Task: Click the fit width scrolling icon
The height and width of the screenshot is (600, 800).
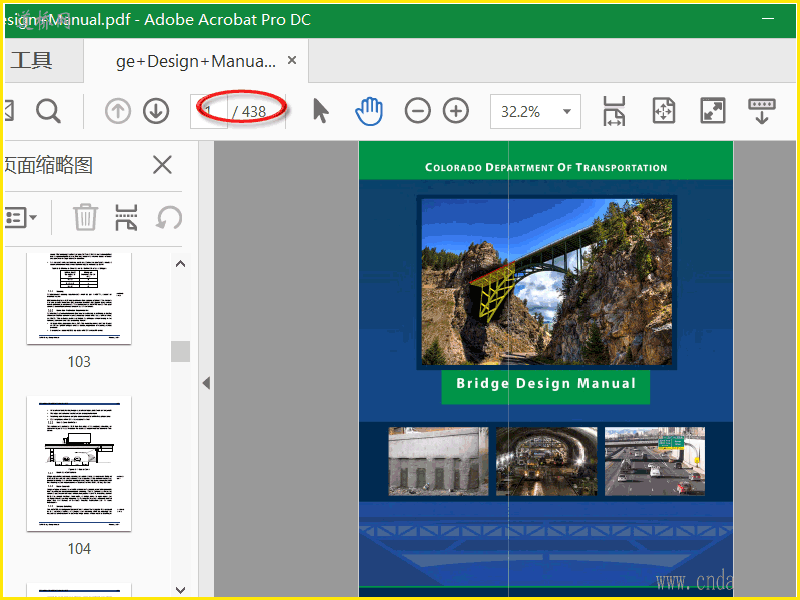Action: [x=614, y=111]
